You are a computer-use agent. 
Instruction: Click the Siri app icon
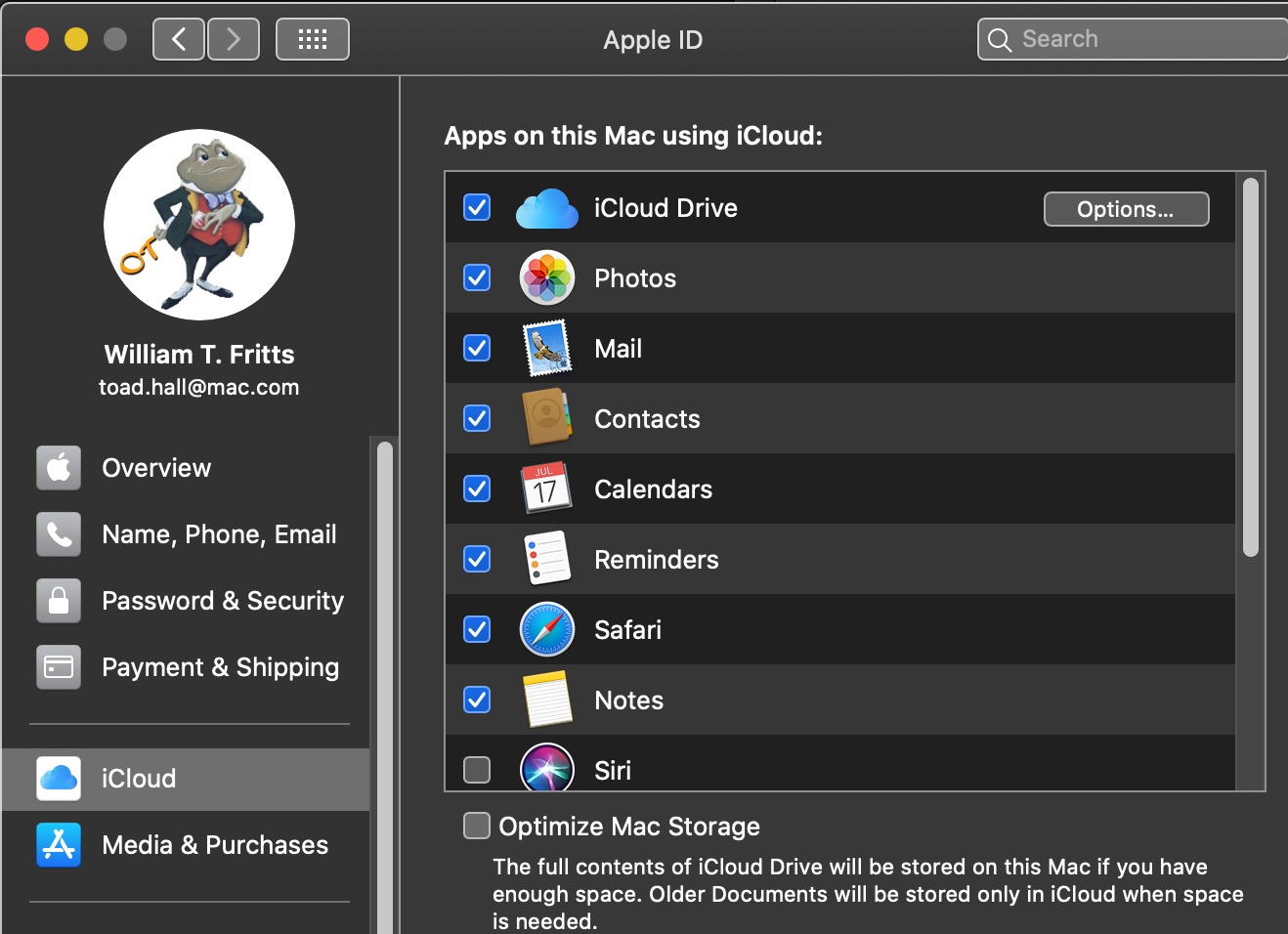click(x=546, y=766)
